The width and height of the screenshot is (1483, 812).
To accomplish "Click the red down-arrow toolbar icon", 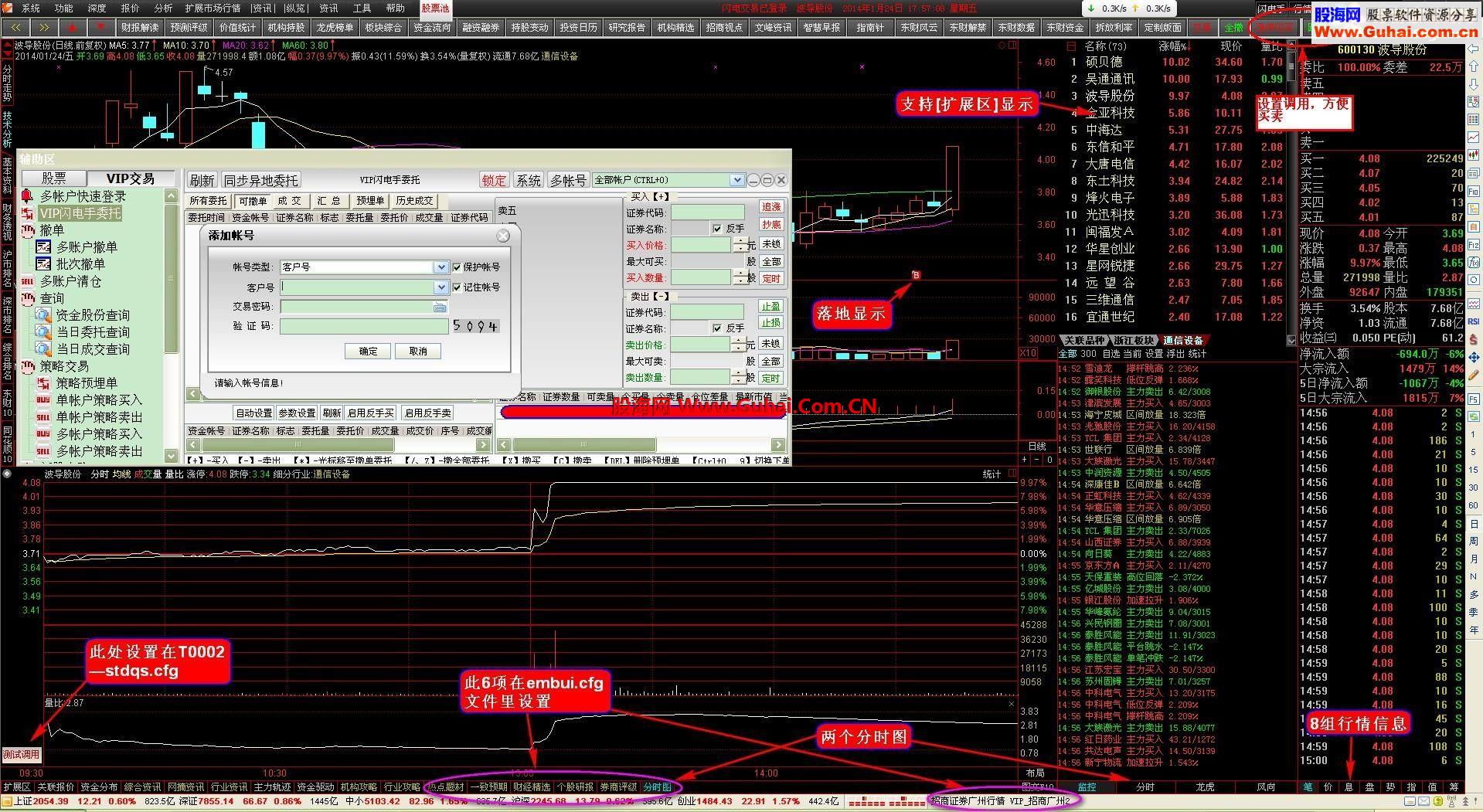I will tap(100, 27).
